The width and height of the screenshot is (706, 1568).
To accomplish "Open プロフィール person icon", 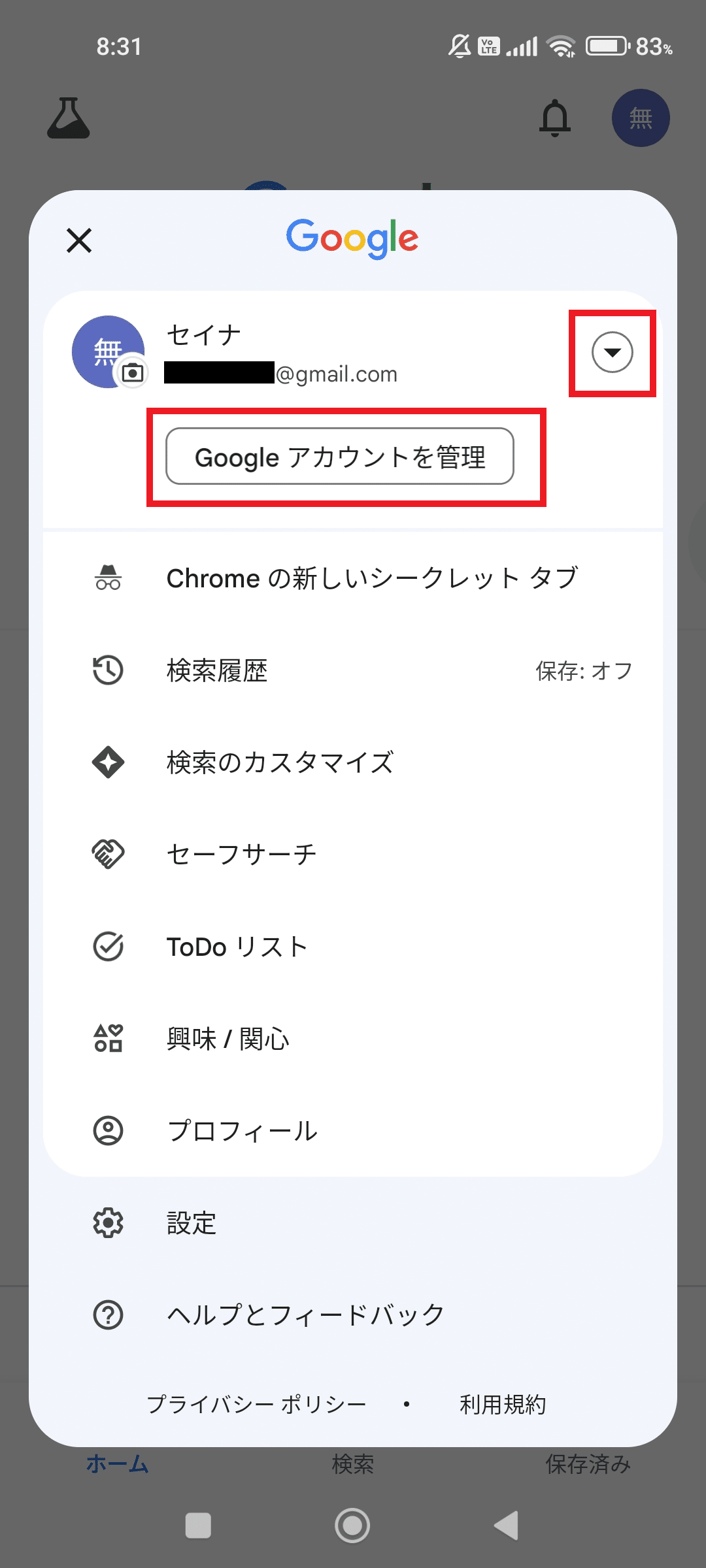I will coord(109,1130).
